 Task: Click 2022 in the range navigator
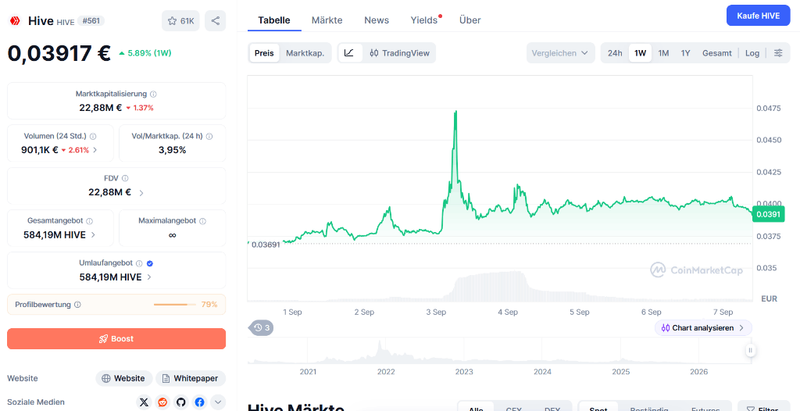tap(386, 372)
